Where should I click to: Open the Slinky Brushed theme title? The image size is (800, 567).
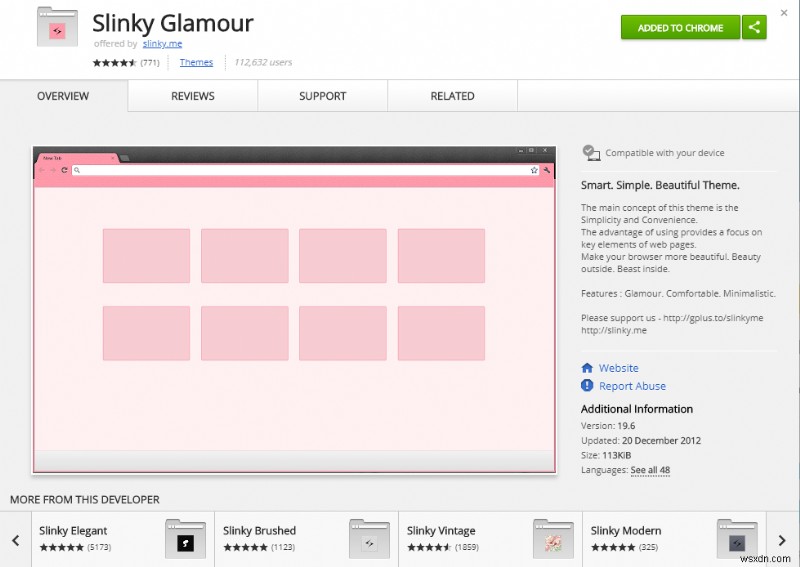(259, 531)
